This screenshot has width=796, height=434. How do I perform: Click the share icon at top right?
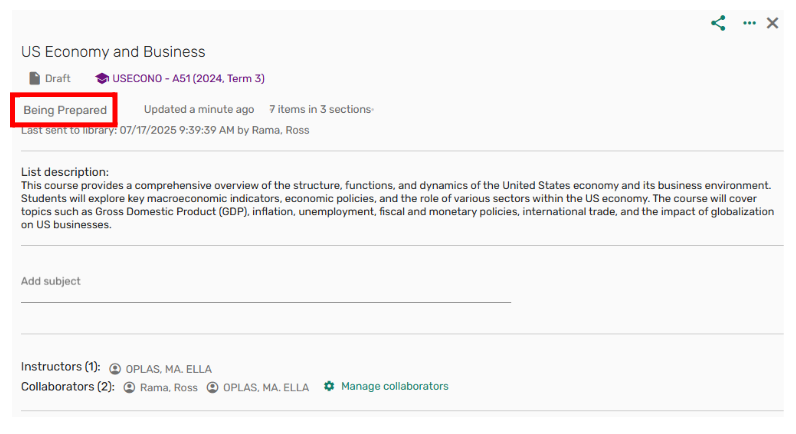pyautogui.click(x=718, y=23)
